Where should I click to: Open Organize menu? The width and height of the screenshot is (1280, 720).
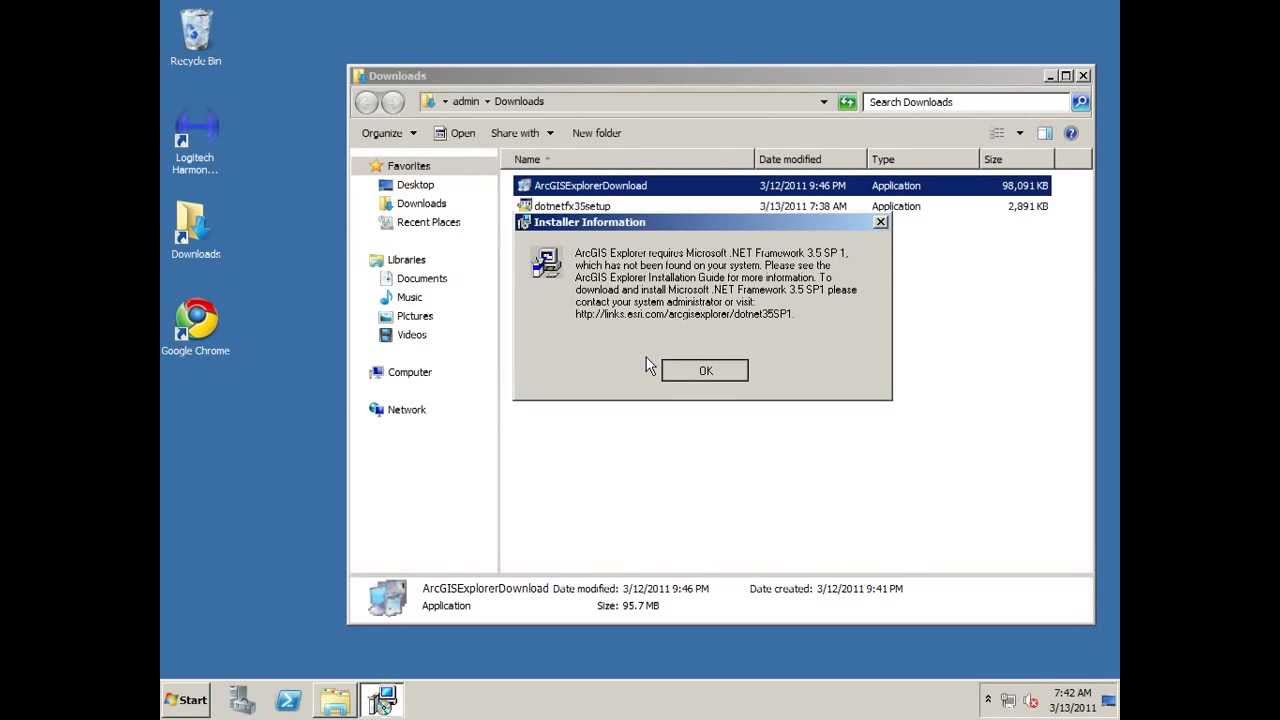389,133
